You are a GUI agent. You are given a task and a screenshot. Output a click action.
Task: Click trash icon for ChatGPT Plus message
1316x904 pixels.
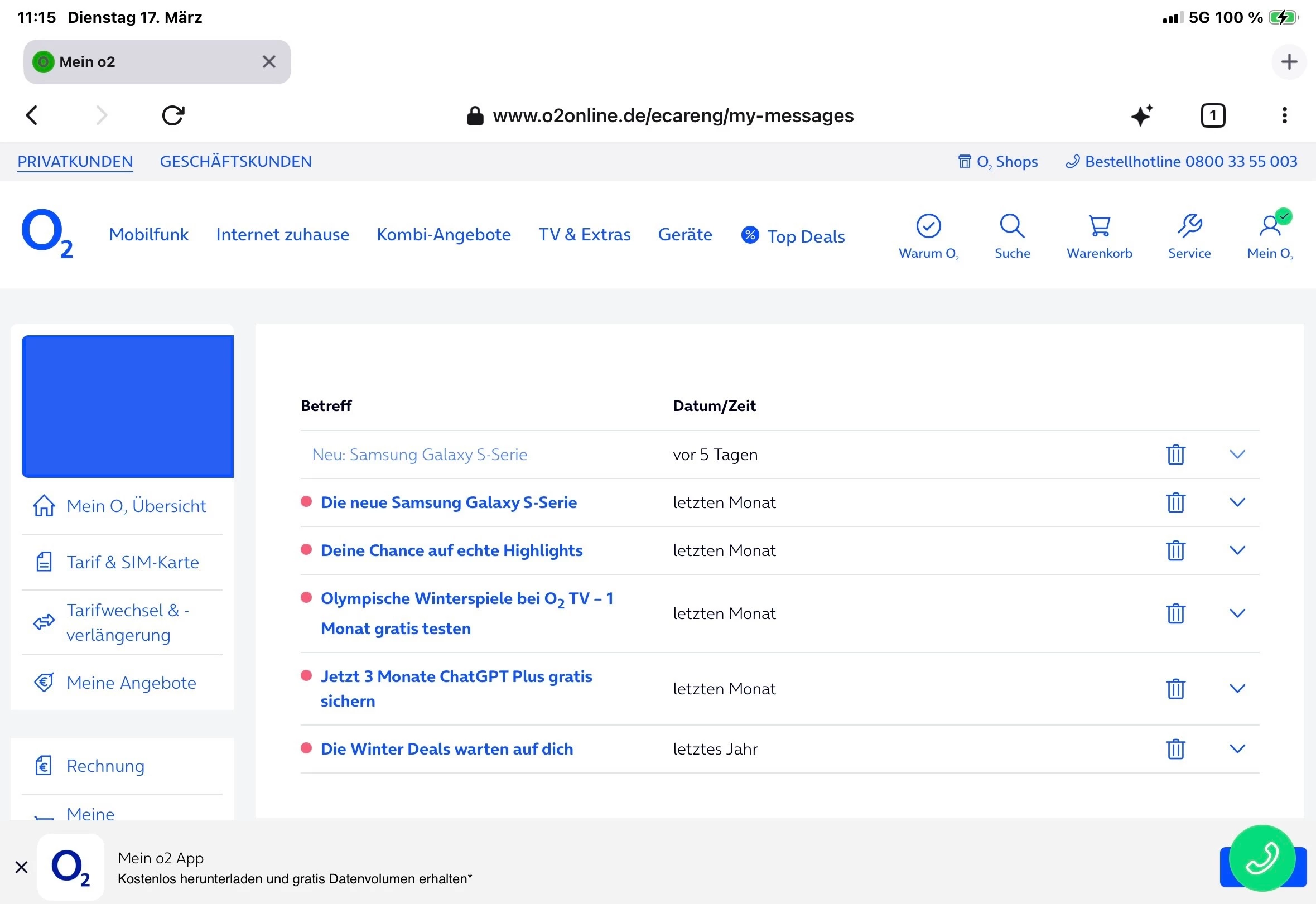pyautogui.click(x=1175, y=689)
